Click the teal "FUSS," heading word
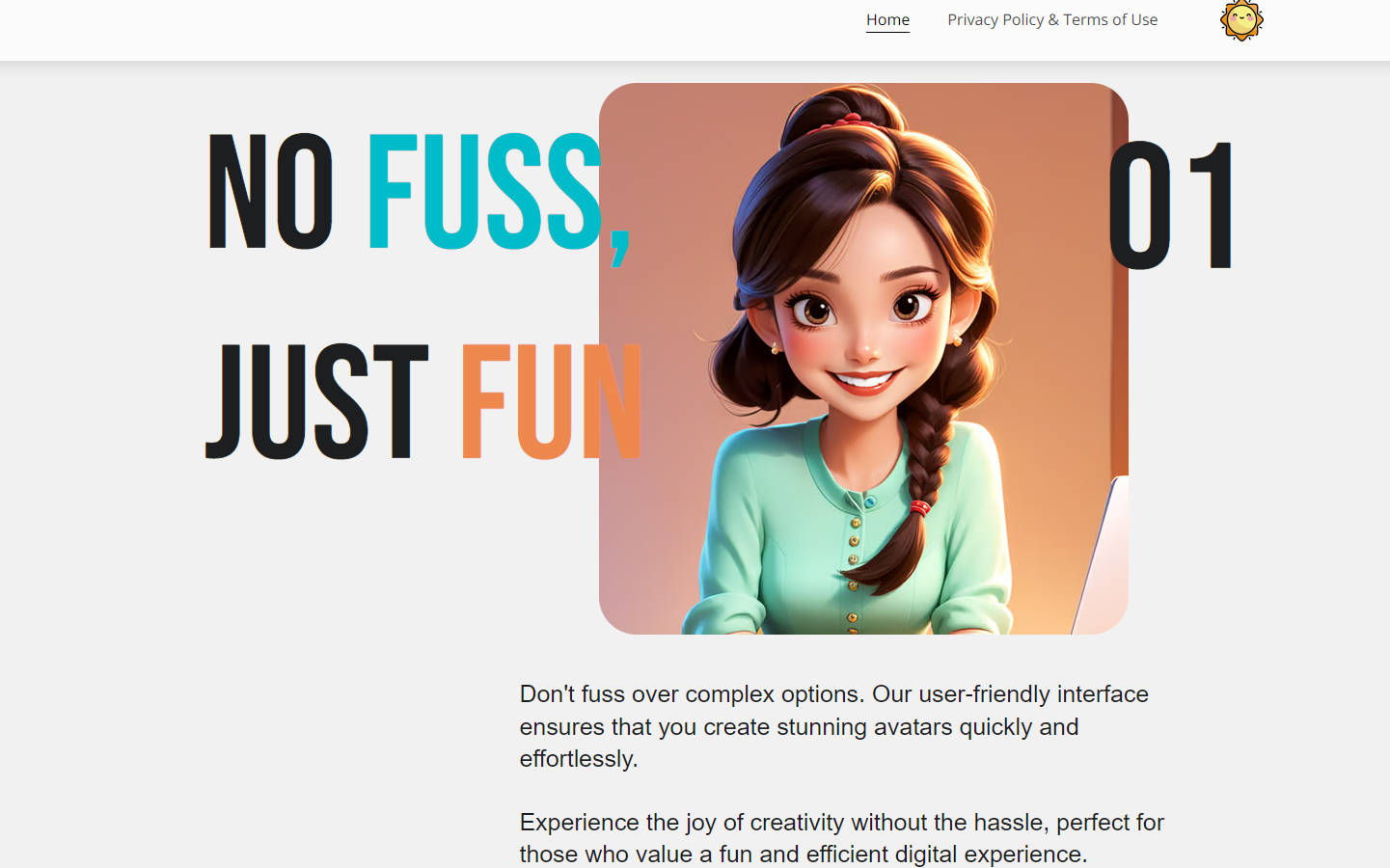This screenshot has height=868, width=1390. [499, 197]
